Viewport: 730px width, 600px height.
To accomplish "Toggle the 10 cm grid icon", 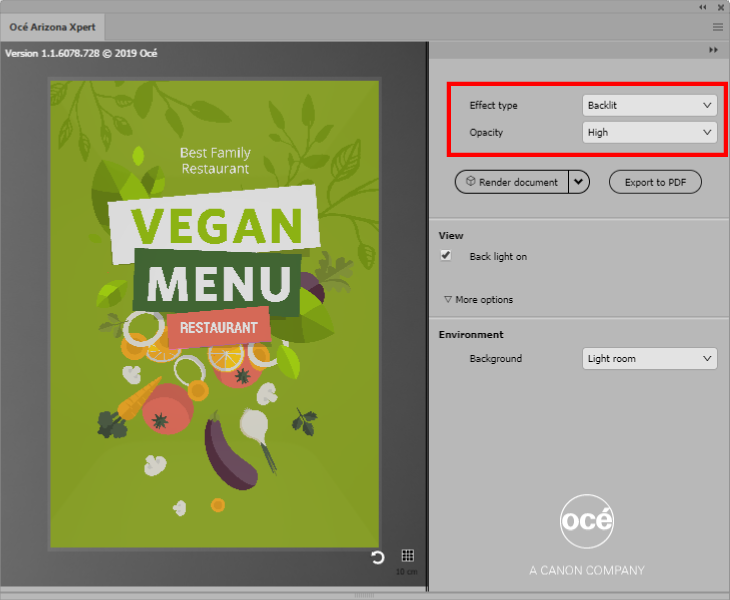I will (x=408, y=556).
